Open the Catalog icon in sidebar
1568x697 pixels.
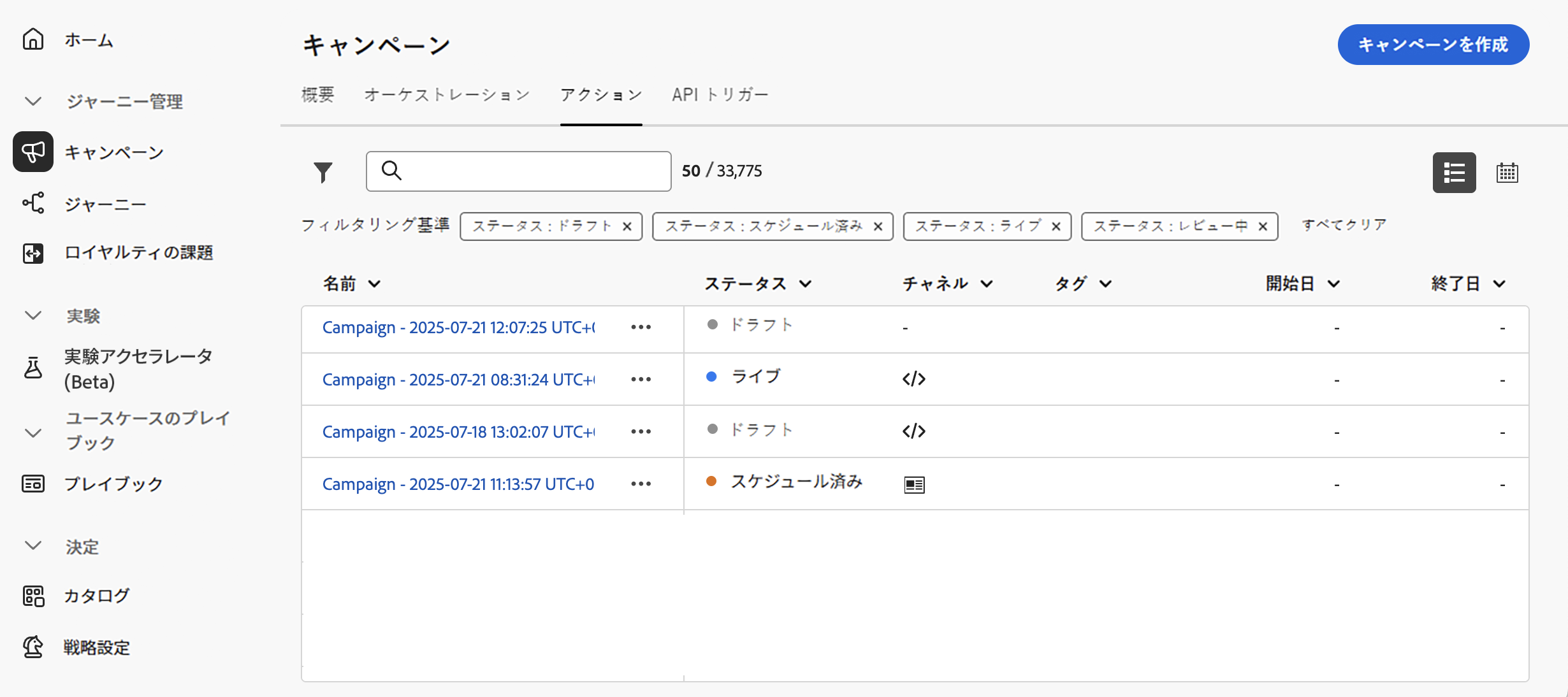(x=33, y=596)
